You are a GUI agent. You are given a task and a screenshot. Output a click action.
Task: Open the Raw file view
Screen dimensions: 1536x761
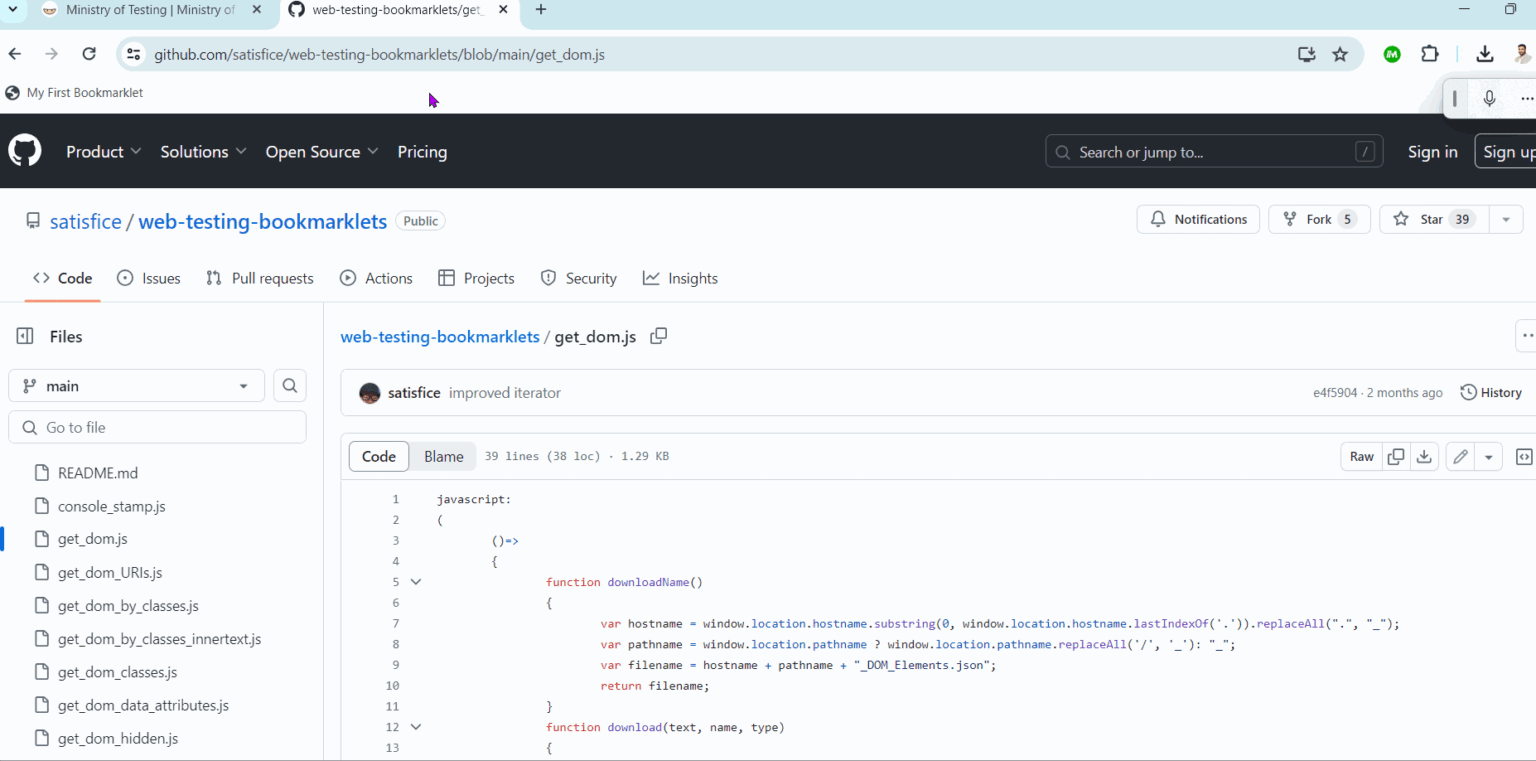pos(1362,457)
